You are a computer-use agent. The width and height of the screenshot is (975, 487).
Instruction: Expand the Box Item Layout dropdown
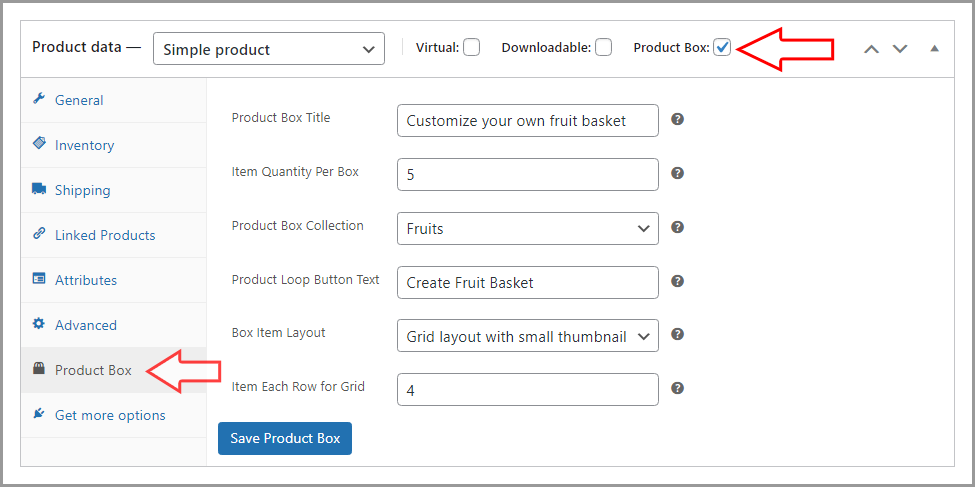(x=527, y=336)
